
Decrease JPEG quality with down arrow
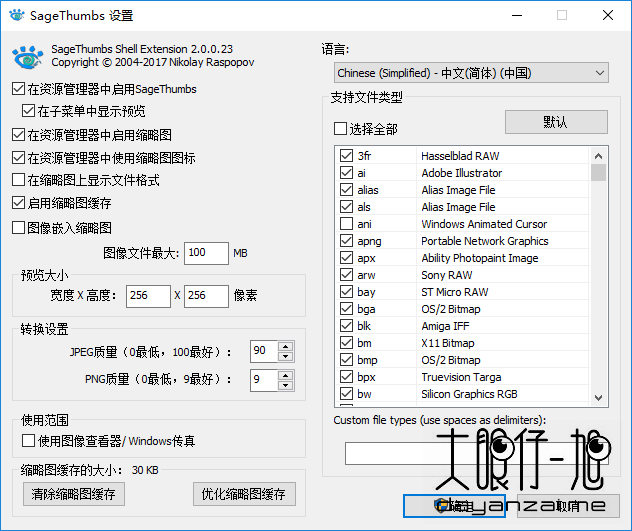click(x=285, y=356)
